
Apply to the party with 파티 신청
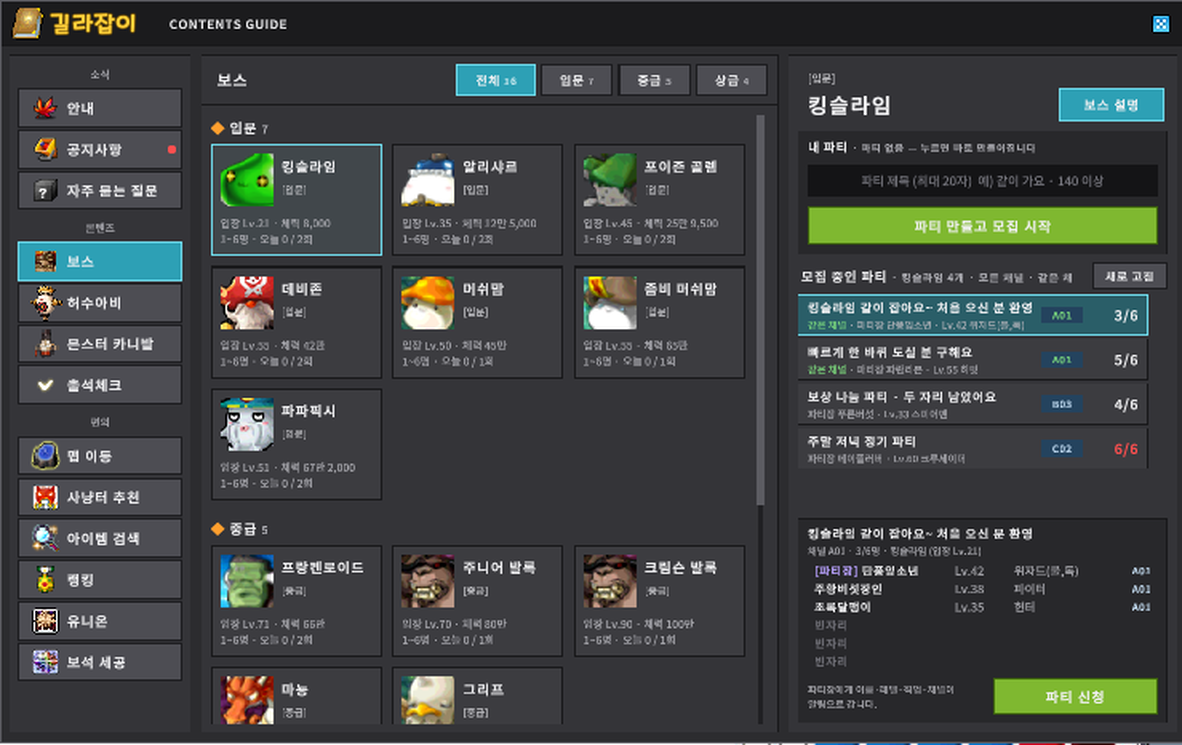[1075, 696]
